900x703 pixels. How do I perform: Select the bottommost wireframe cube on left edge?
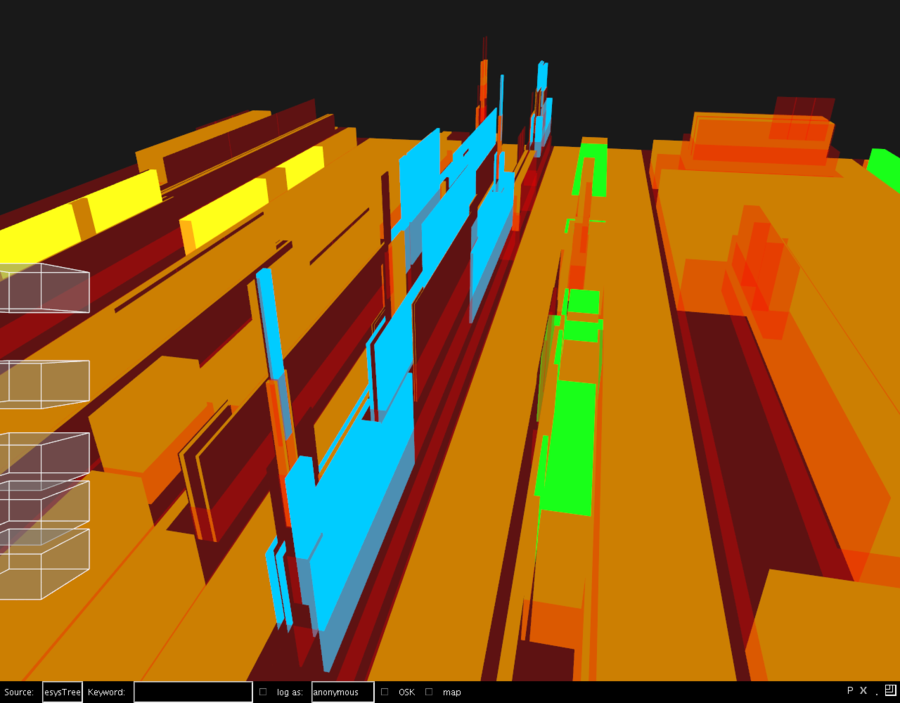[x=45, y=564]
